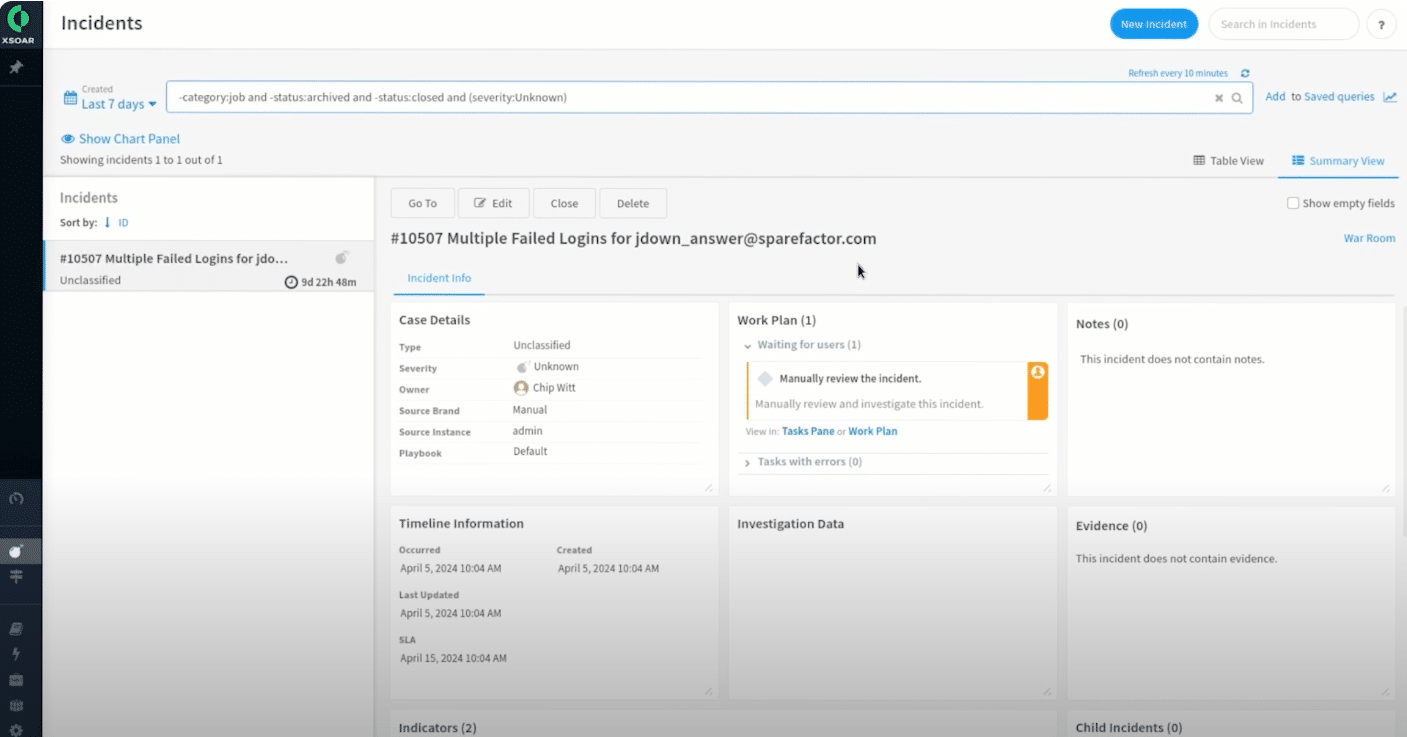Click the lightning bolt icon in sidebar
The width and height of the screenshot is (1407, 737).
click(16, 654)
